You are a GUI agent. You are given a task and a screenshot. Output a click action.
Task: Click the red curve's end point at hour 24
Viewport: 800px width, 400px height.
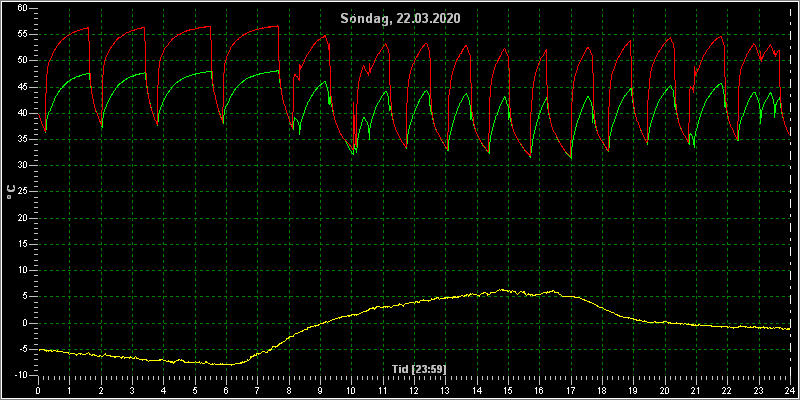(x=789, y=136)
